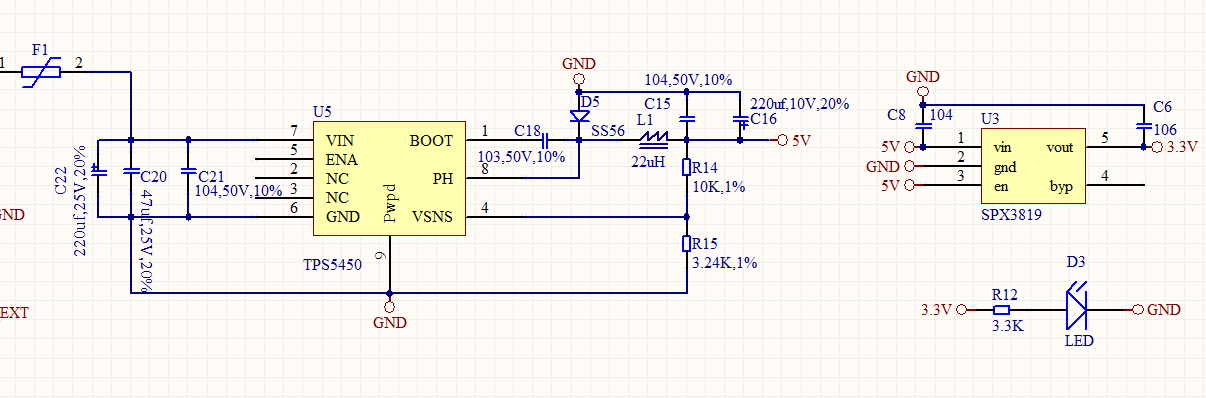
Task: Click the VIN pin label on U5
Action: 340,141
